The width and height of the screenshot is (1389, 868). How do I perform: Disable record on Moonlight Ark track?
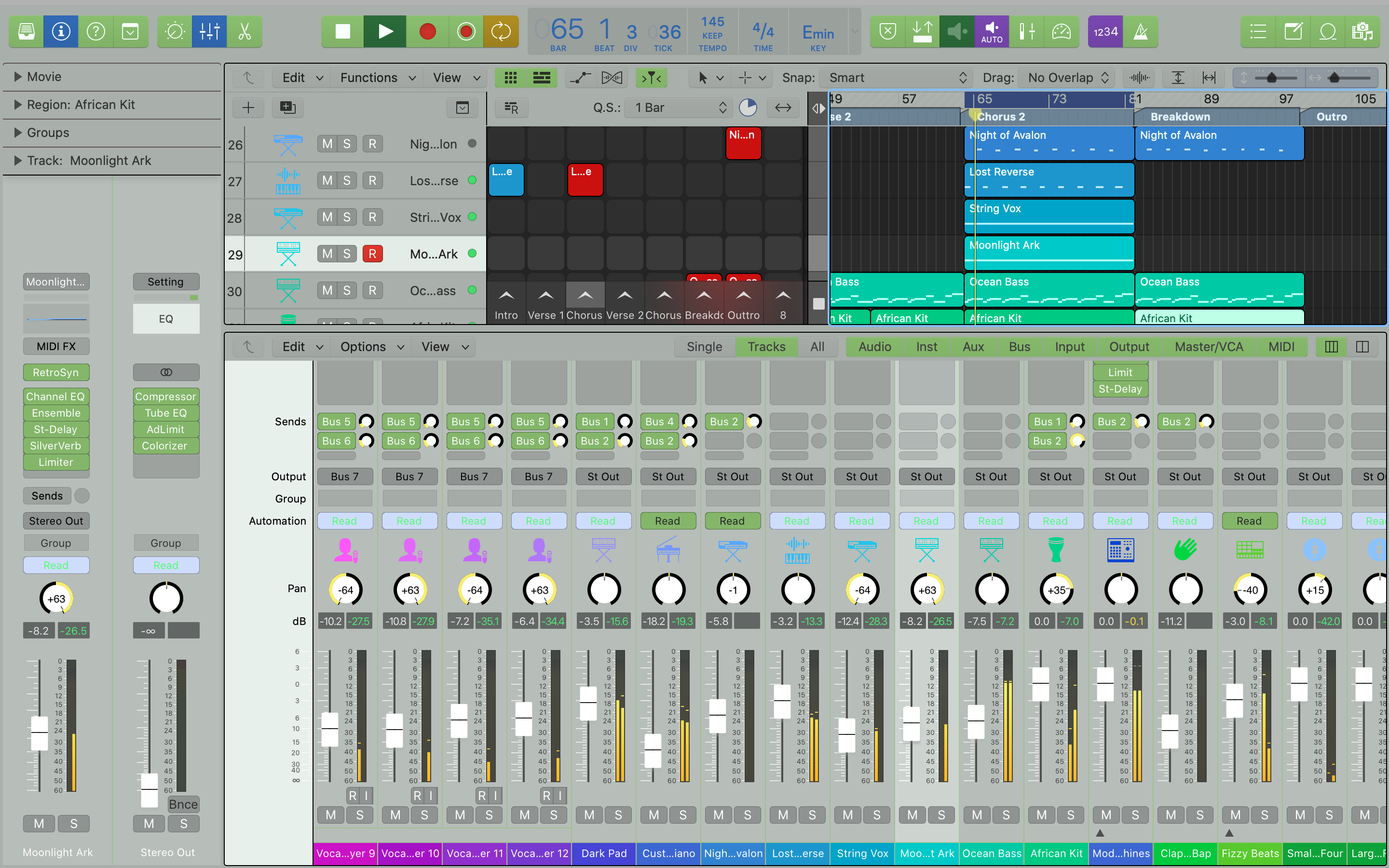click(372, 254)
